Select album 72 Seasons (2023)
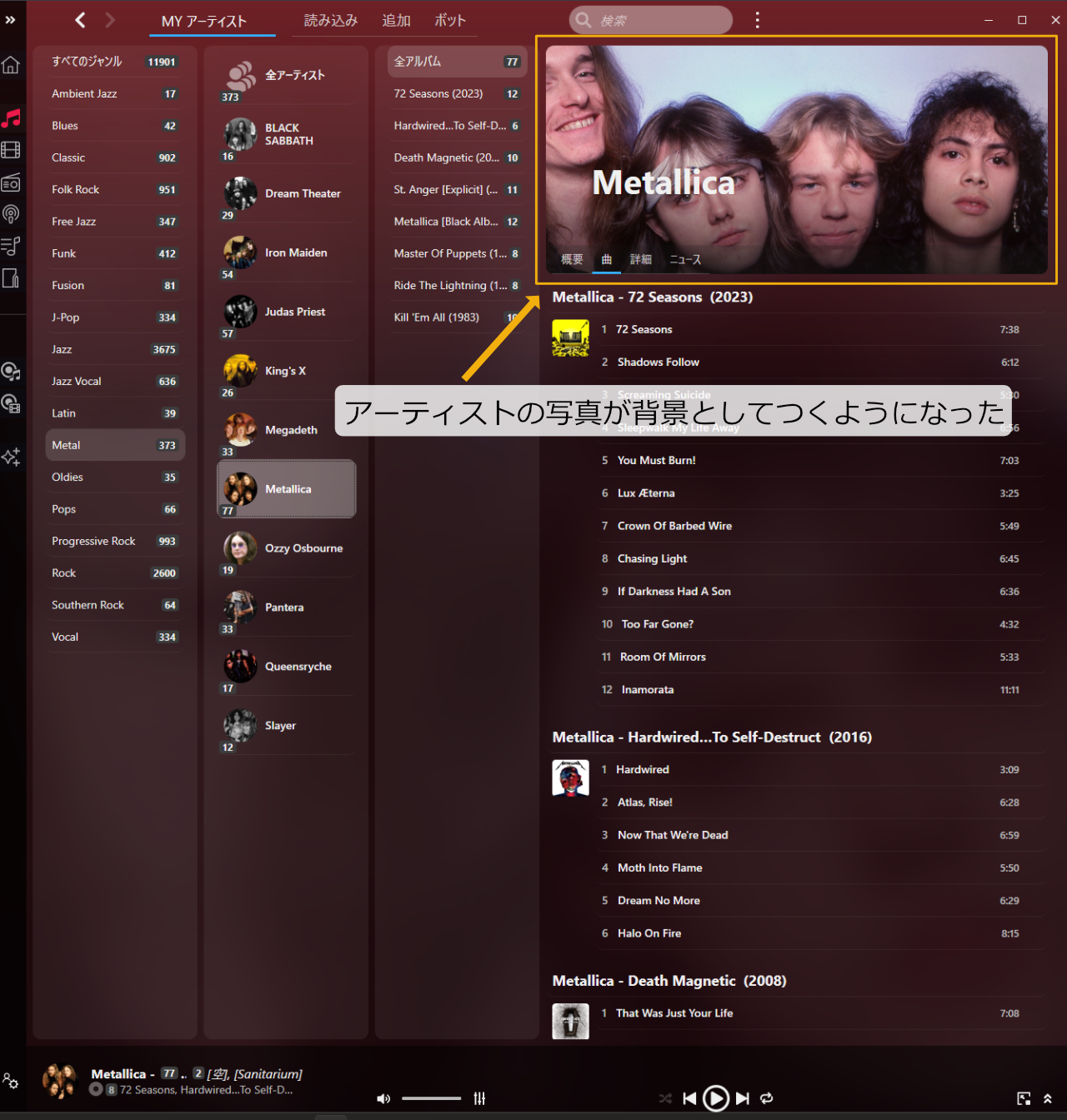Screen dimensions: 1067x1120 click(457, 94)
